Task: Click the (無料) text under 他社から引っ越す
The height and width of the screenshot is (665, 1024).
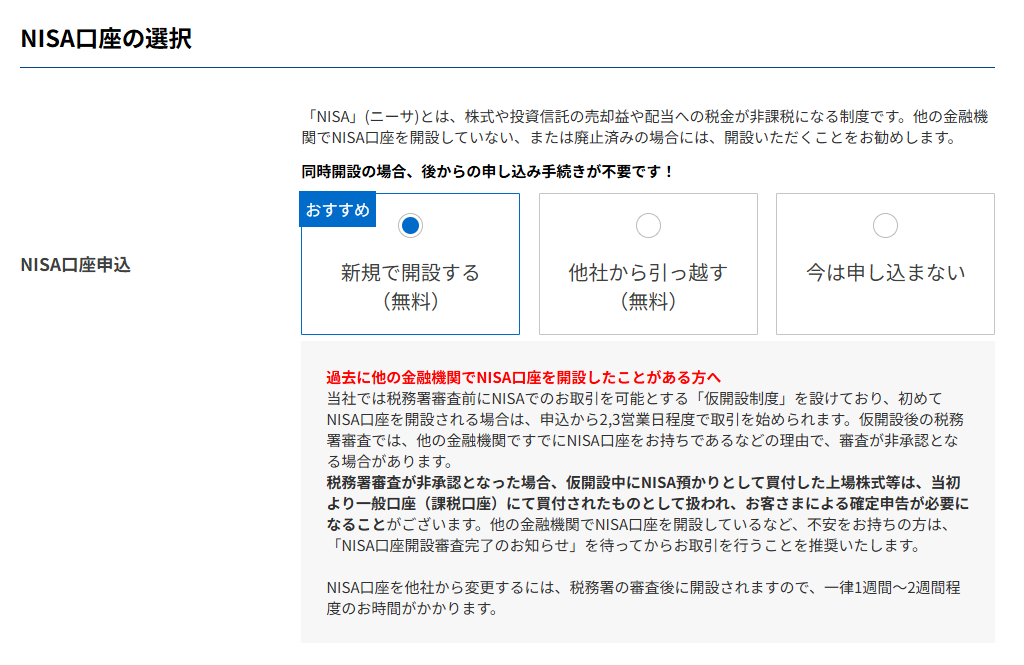Action: 648,301
